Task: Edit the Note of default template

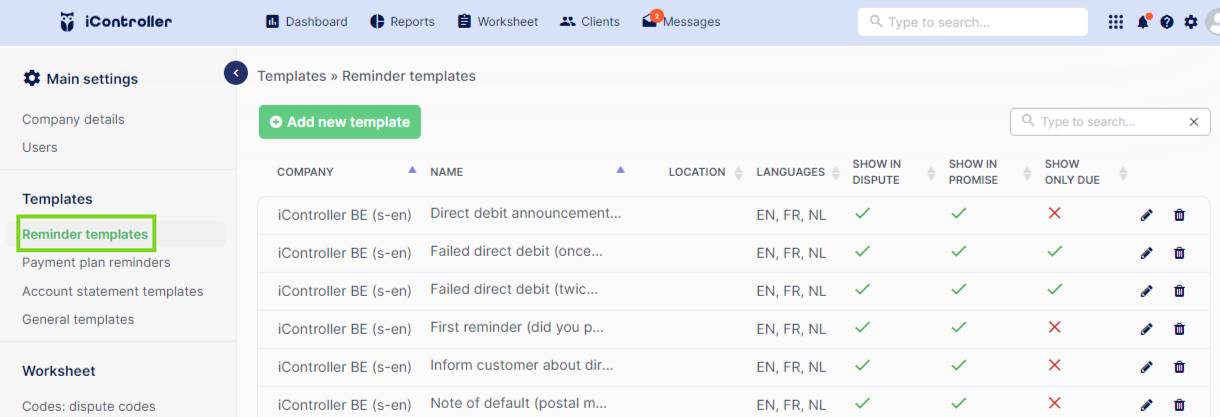Action: (1147, 405)
